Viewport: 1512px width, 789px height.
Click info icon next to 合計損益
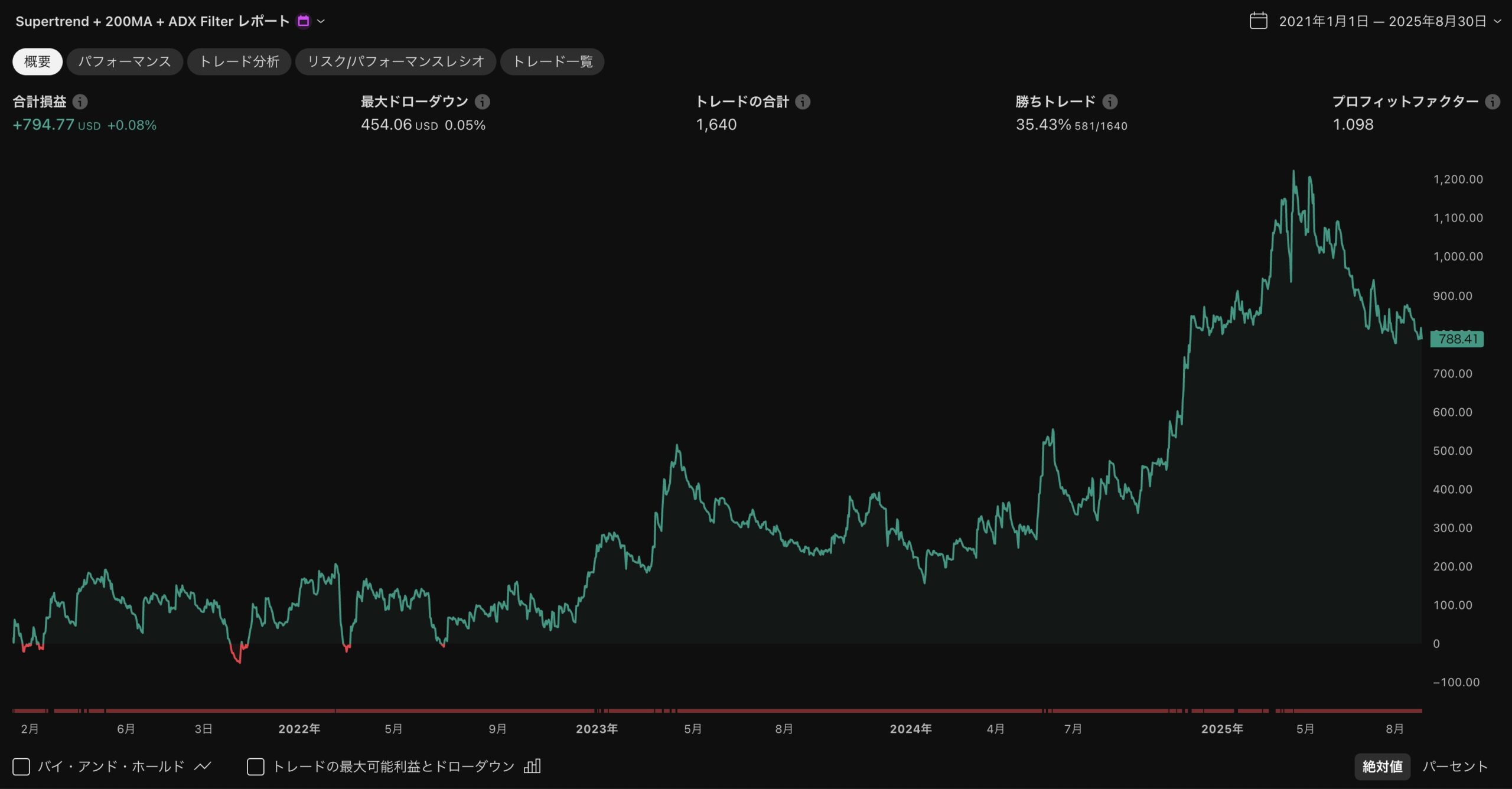(x=80, y=102)
